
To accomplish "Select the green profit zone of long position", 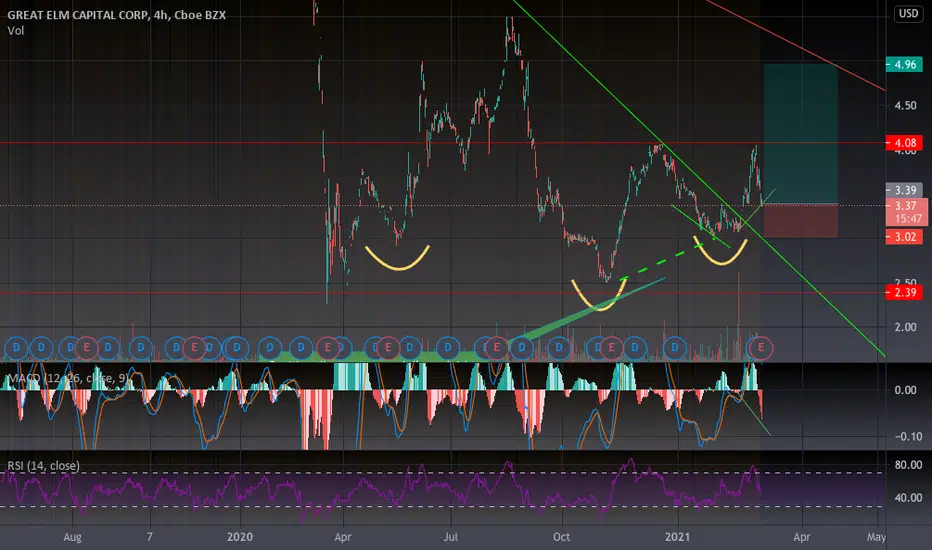I will (x=801, y=134).
